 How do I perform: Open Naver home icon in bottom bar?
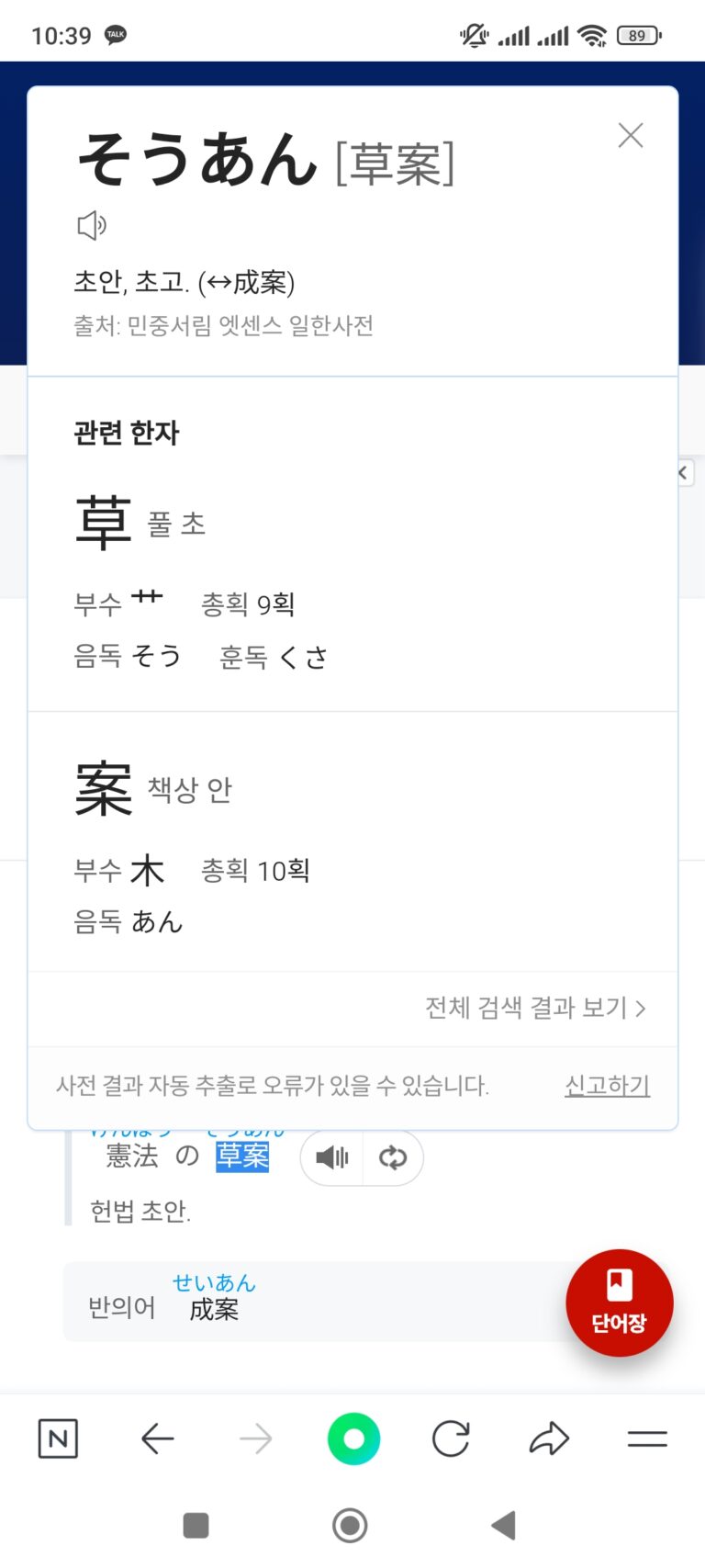click(x=58, y=1438)
